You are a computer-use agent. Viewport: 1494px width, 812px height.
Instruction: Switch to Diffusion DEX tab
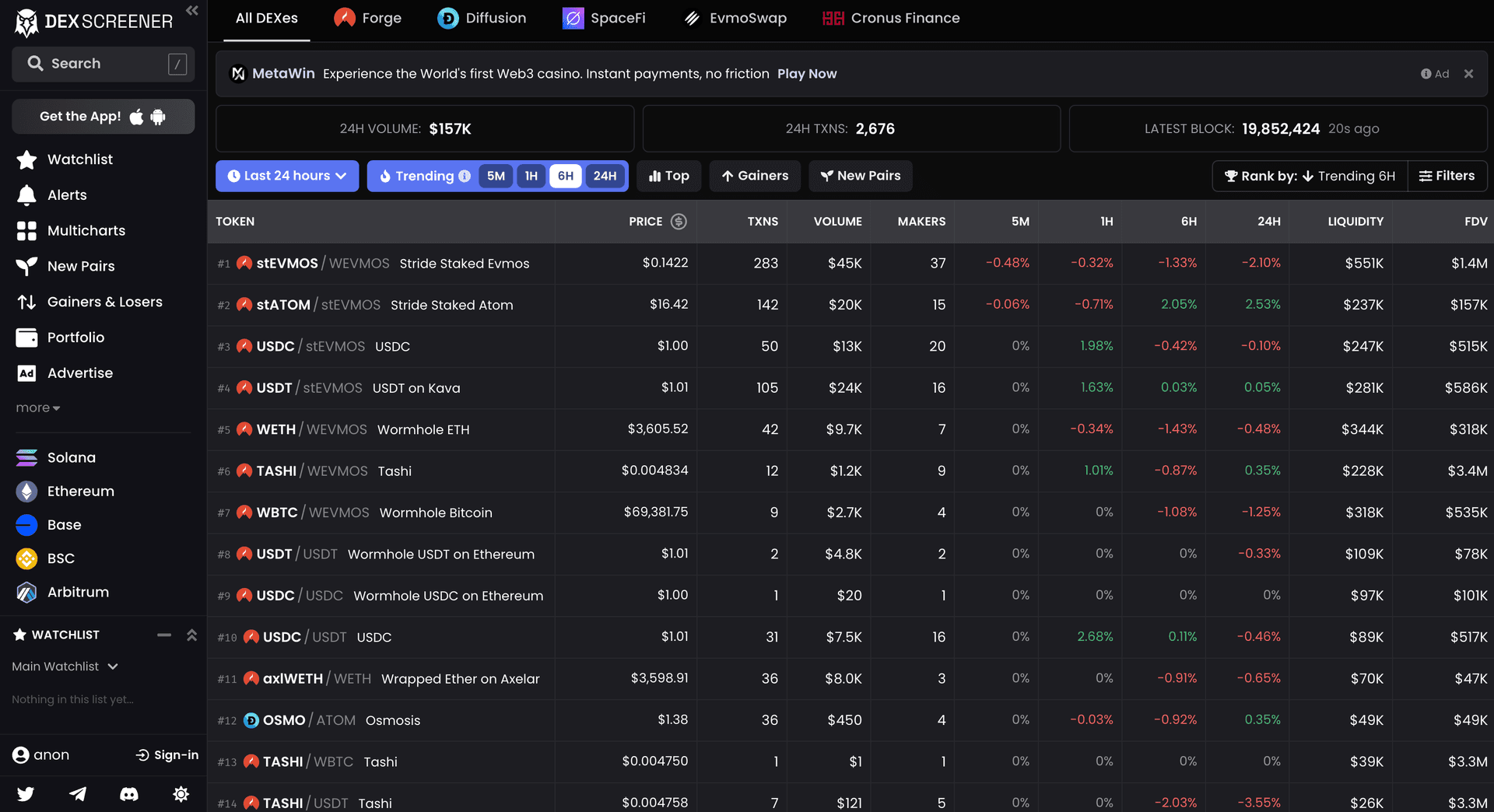pos(482,19)
